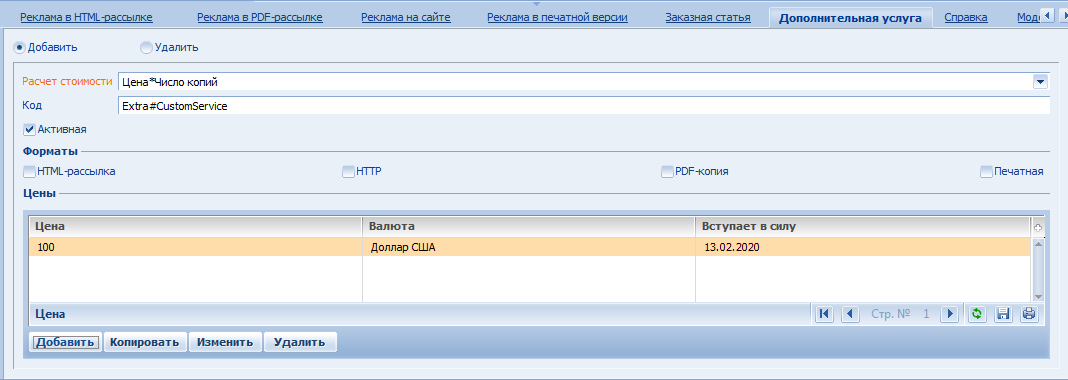Click the grid scrollbar down arrow

1038,296
